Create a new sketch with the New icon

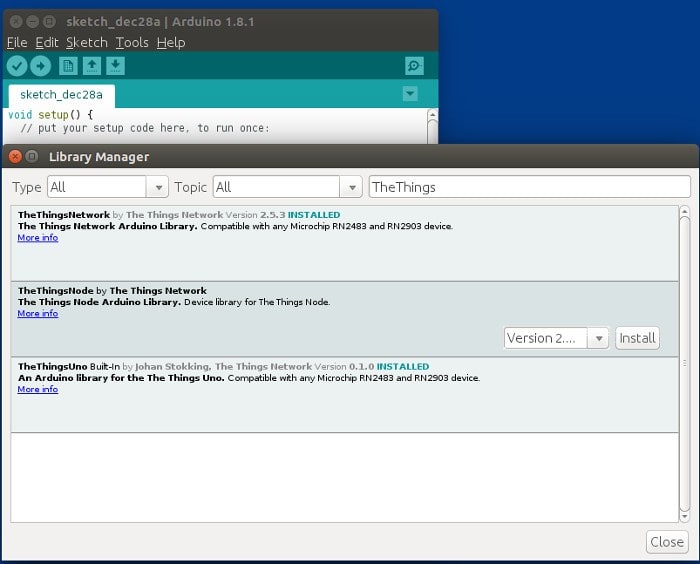click(68, 66)
